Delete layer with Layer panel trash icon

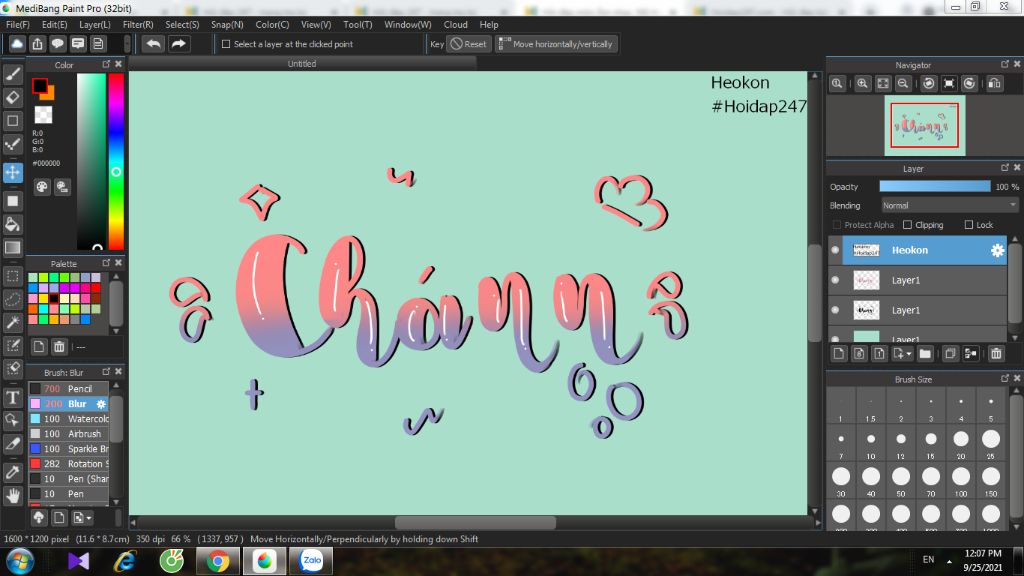point(996,354)
